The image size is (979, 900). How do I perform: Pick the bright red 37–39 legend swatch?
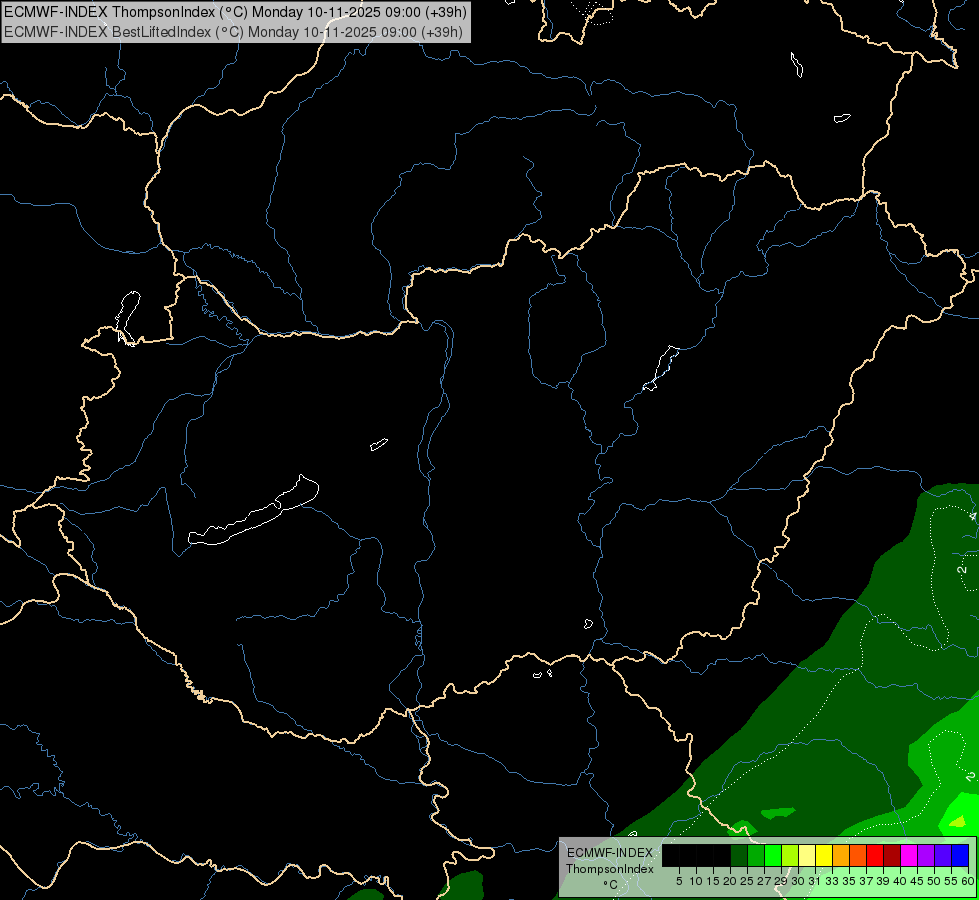(x=875, y=855)
